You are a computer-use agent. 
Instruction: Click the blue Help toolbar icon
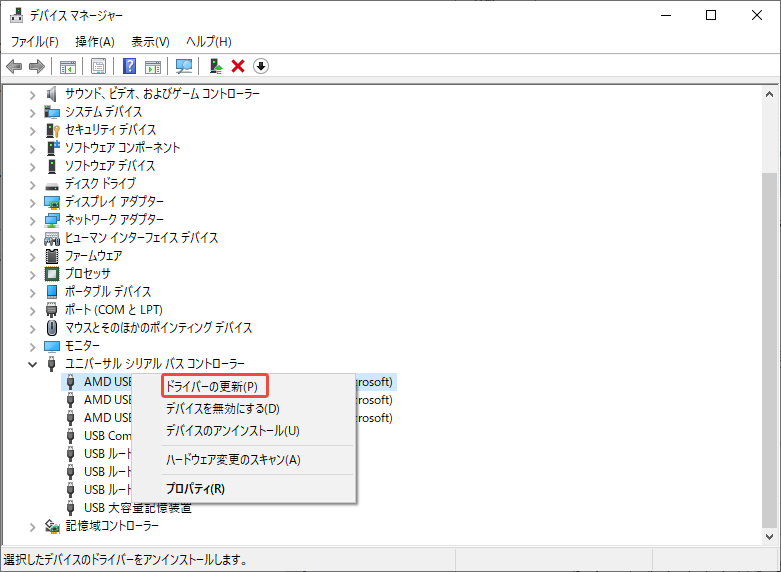pyautogui.click(x=130, y=66)
